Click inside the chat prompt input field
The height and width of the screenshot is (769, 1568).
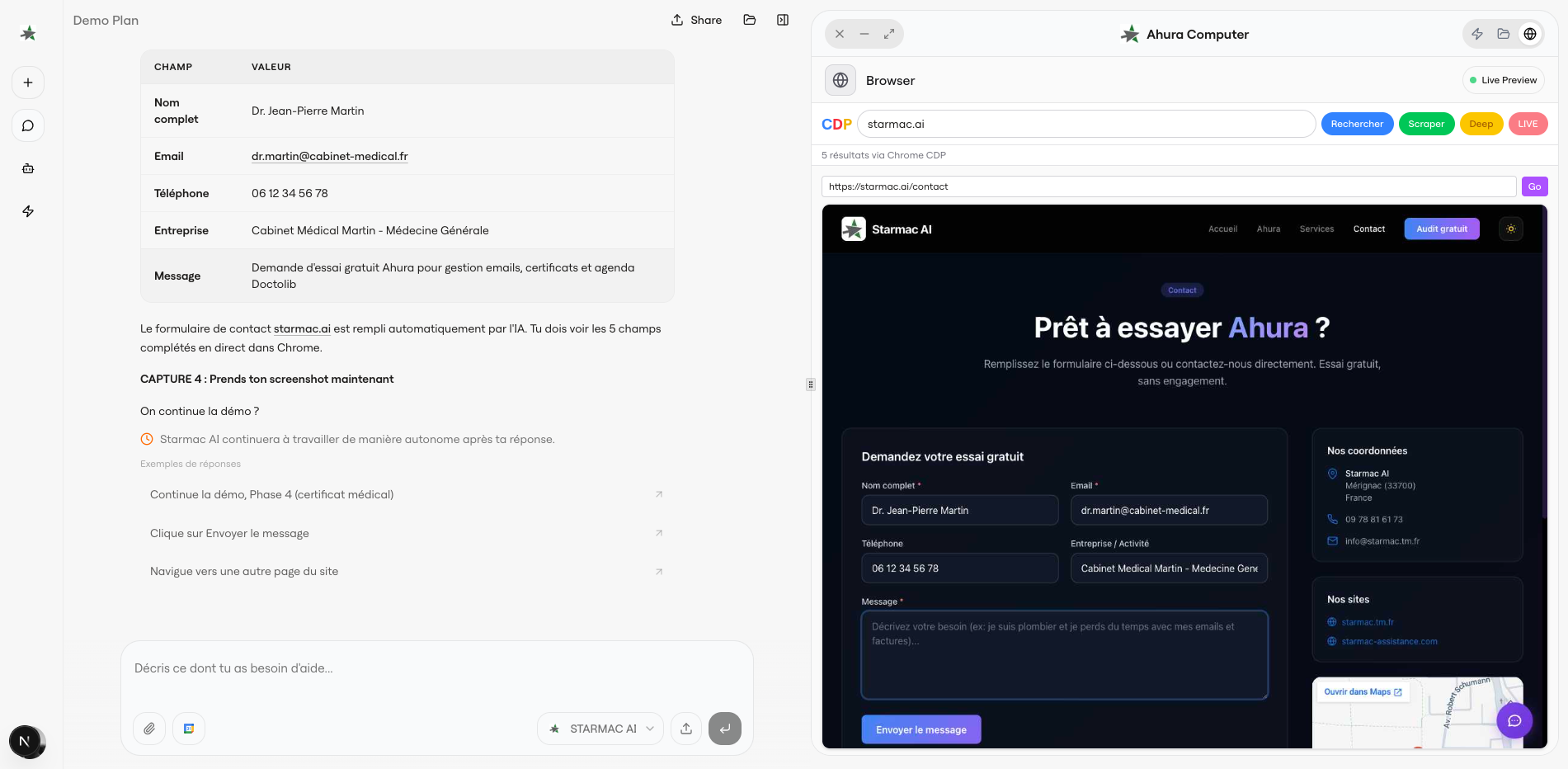tap(437, 668)
